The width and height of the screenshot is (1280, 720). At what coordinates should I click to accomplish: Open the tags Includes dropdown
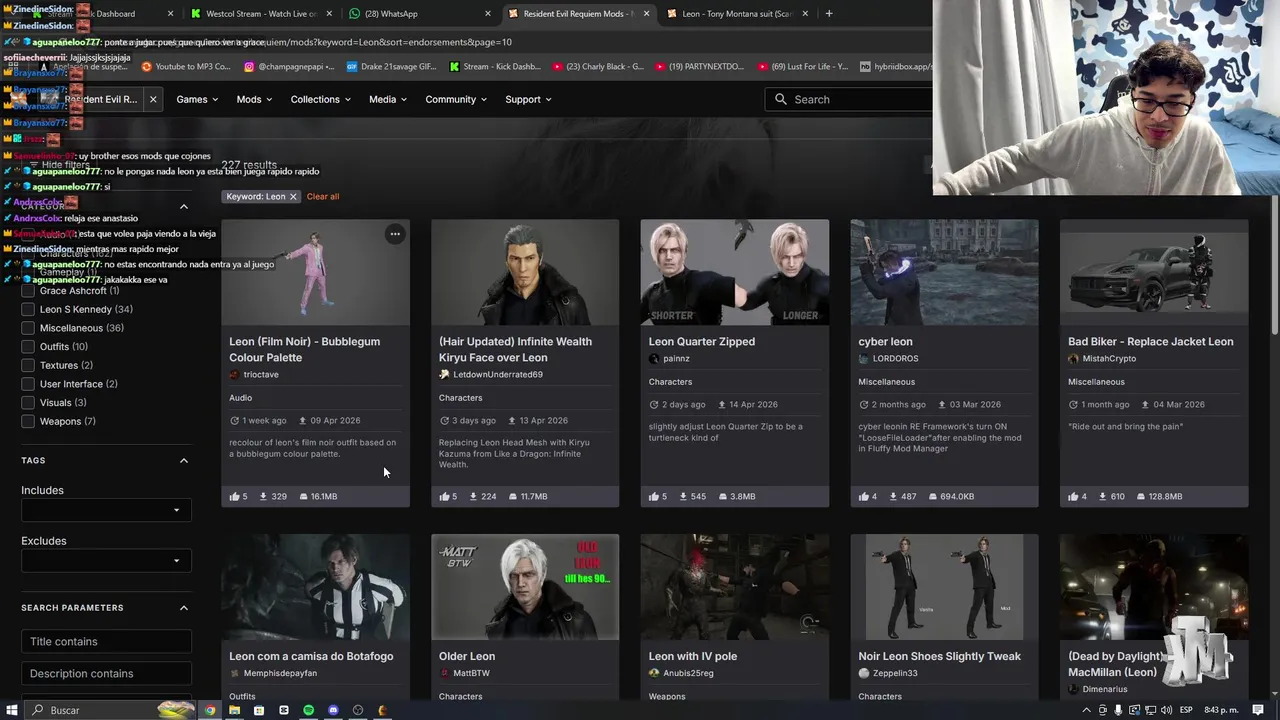[106, 511]
